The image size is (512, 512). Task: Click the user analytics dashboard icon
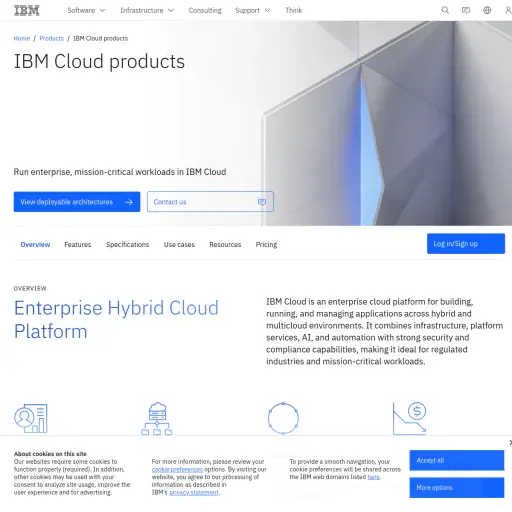31,418
